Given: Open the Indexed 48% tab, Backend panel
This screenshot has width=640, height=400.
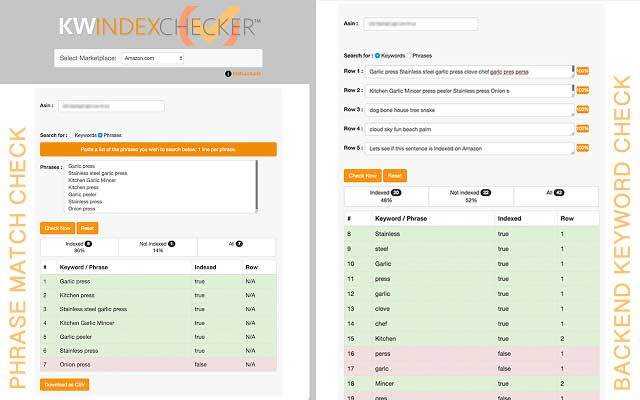Looking at the screenshot, I should pos(386,196).
